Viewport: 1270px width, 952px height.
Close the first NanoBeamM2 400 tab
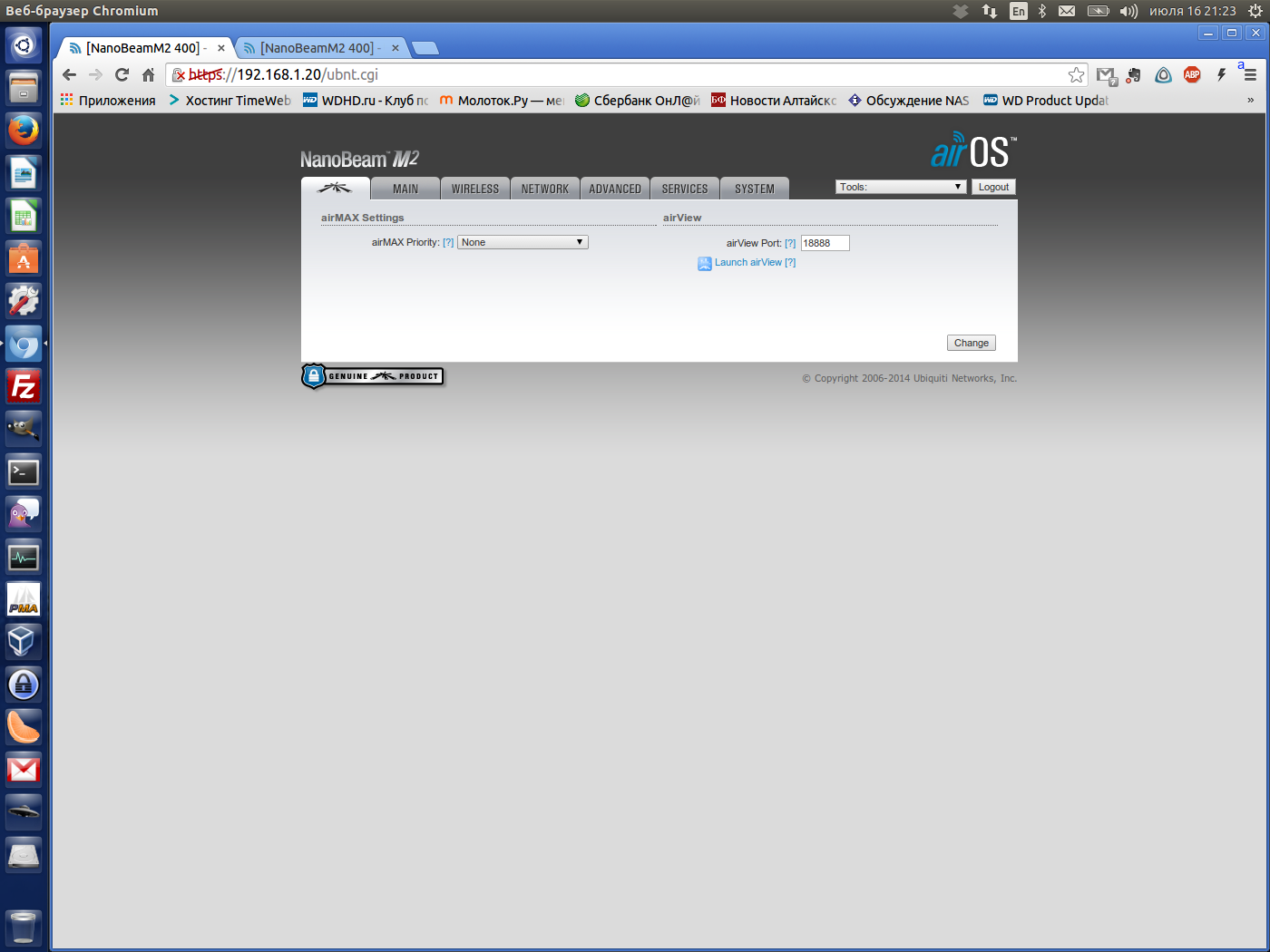(221, 48)
